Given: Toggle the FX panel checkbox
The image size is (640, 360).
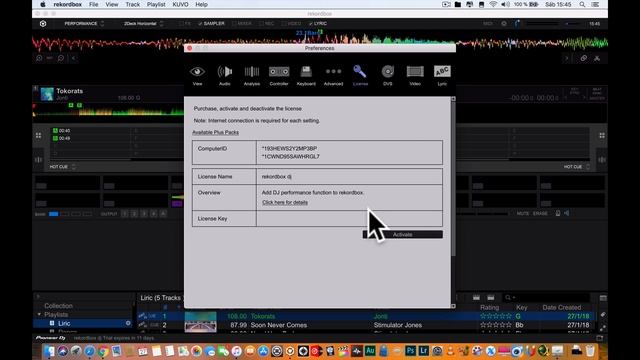Looking at the screenshot, I should tap(184, 24).
